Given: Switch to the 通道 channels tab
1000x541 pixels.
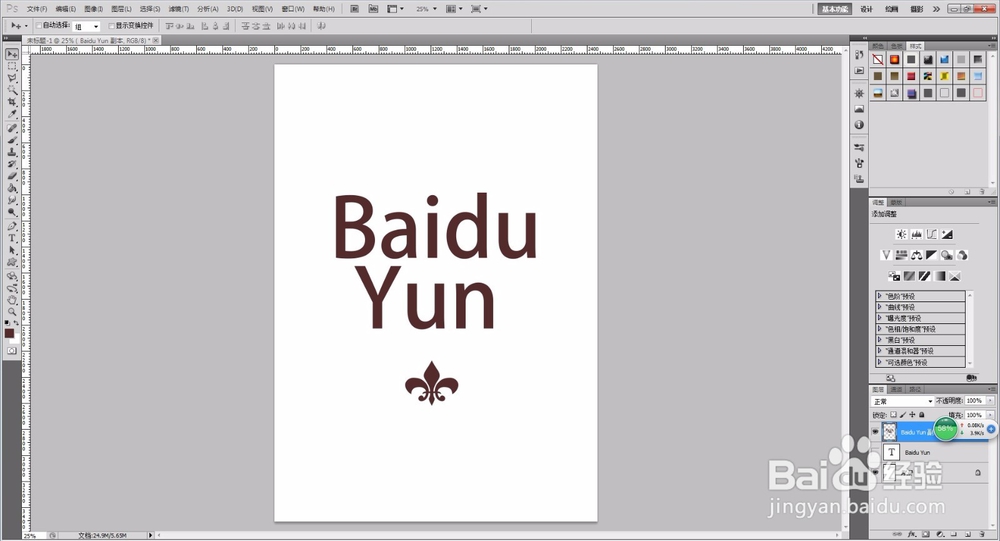Looking at the screenshot, I should 897,389.
